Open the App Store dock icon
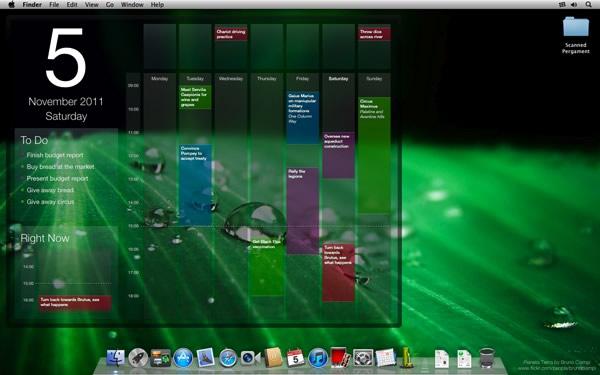 click(183, 358)
